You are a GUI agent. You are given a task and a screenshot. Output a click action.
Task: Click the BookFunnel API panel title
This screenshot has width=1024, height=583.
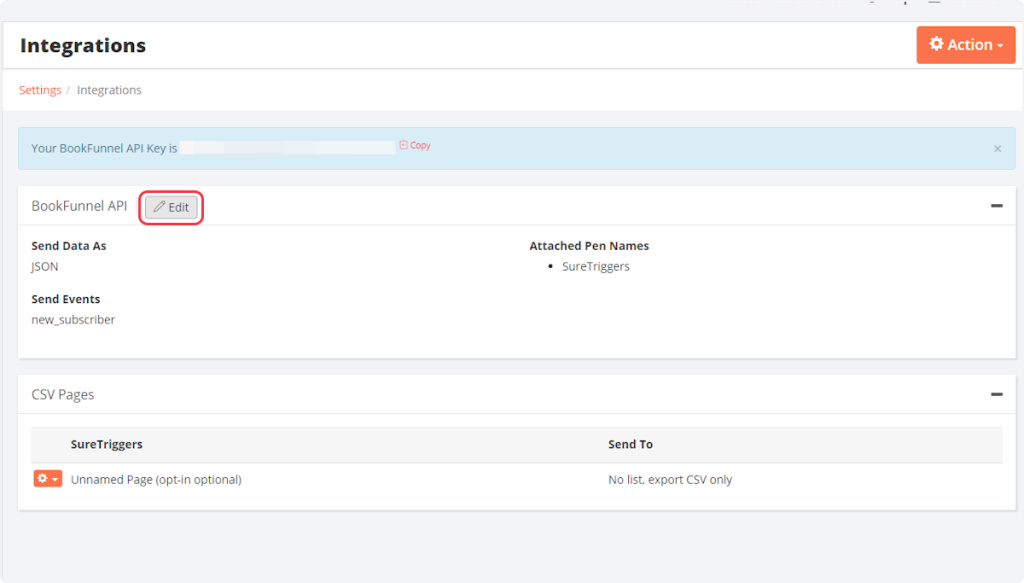[x=79, y=206]
